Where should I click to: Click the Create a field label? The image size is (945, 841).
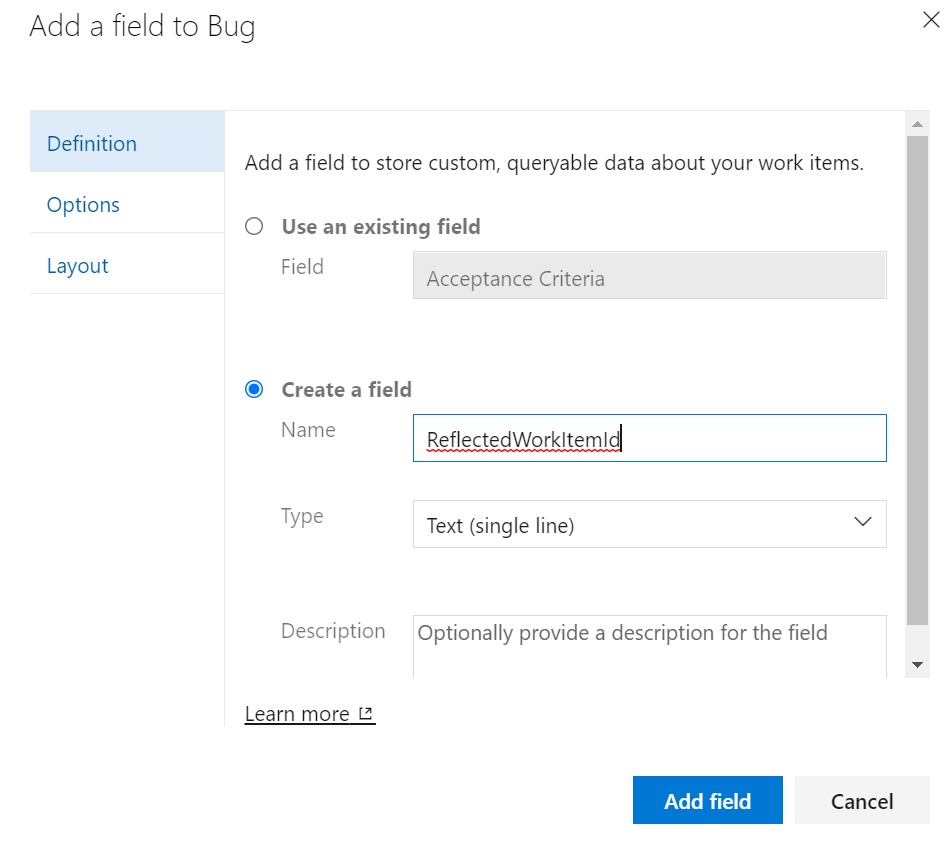347,389
